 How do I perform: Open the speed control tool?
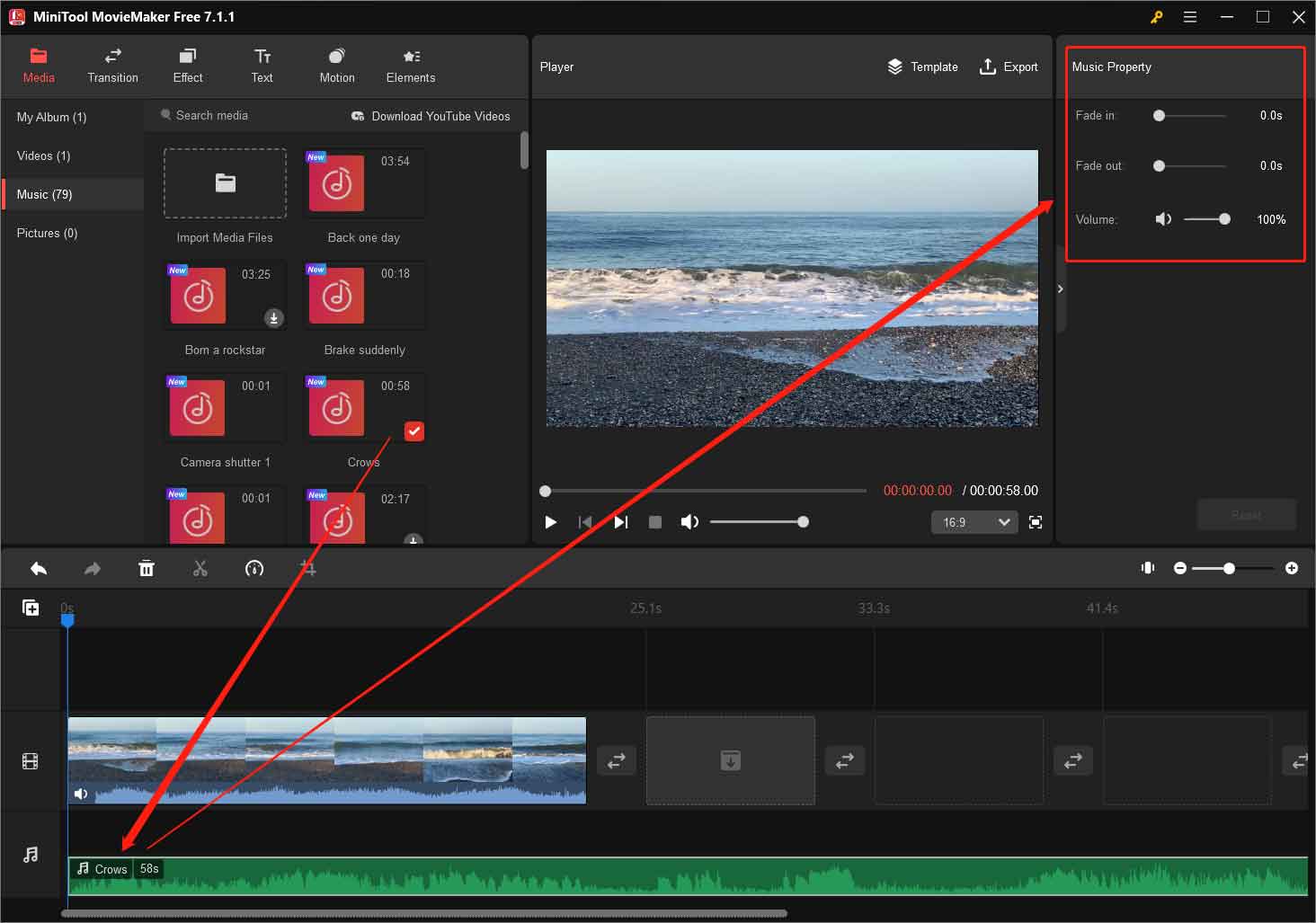click(254, 568)
